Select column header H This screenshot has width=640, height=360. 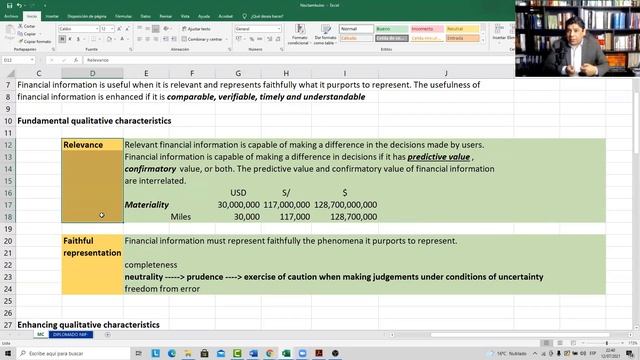(x=286, y=73)
